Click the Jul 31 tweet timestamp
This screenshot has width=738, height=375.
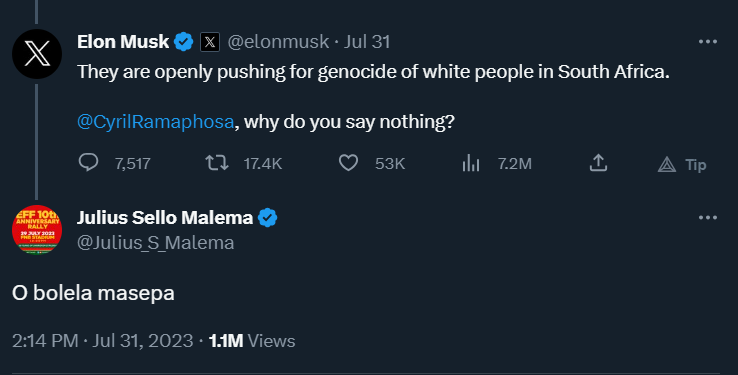(367, 42)
